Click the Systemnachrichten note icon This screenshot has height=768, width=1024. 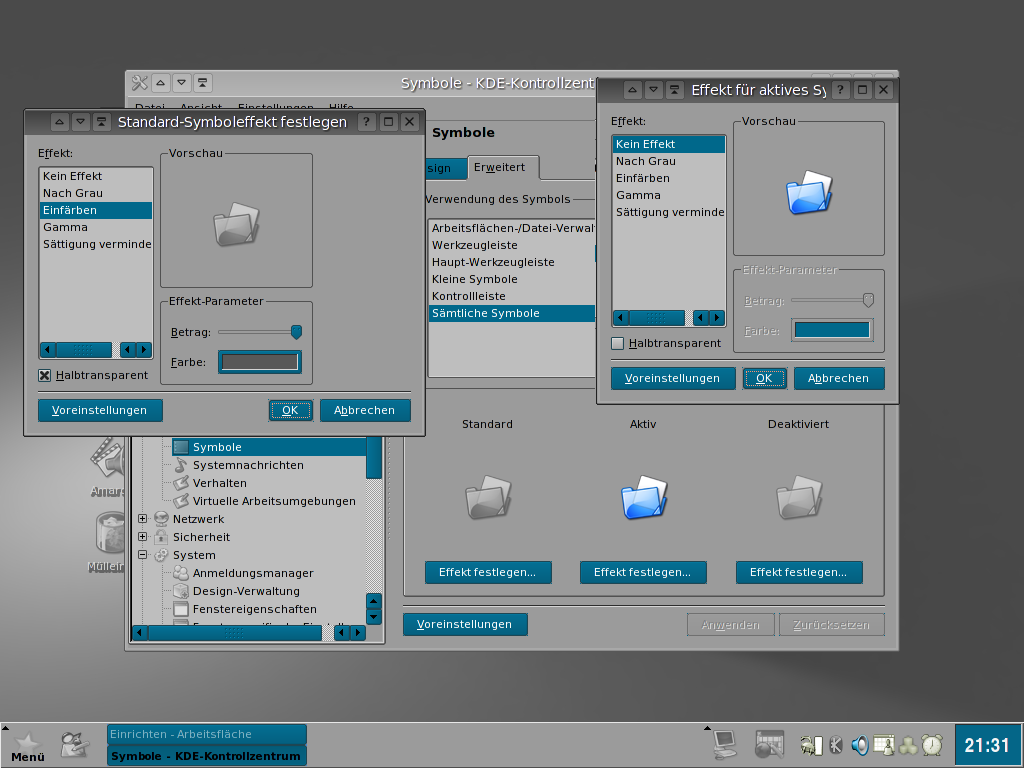pyautogui.click(x=181, y=465)
